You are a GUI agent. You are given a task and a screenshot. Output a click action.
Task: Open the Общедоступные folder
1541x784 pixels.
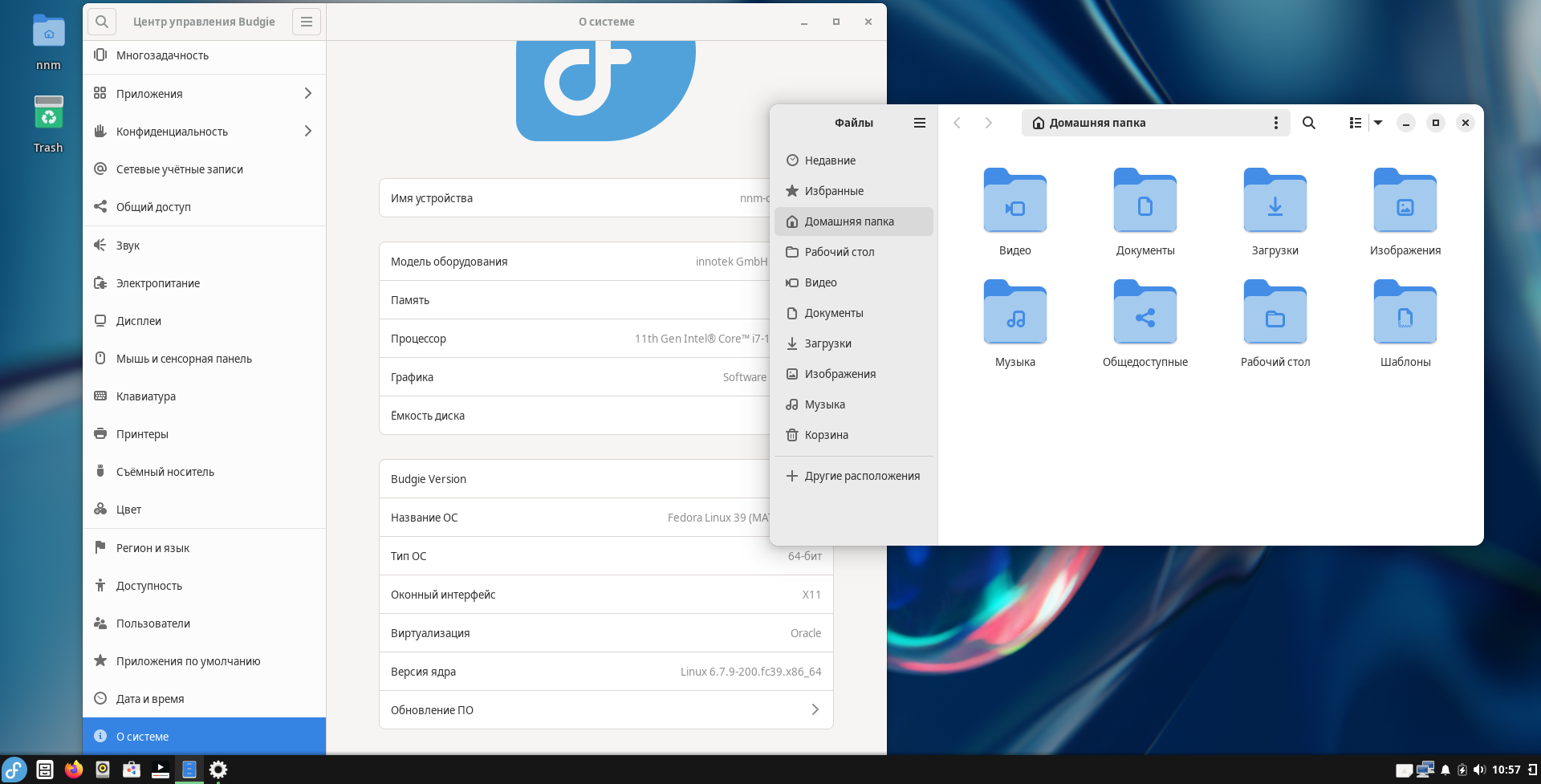tap(1145, 314)
